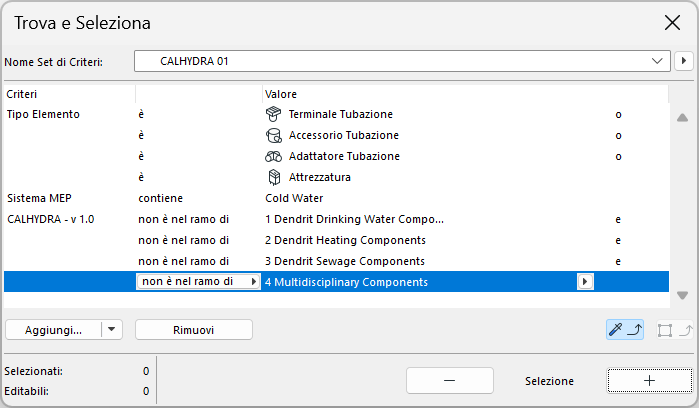
Task: Click the plus selection button
Action: pos(649,381)
